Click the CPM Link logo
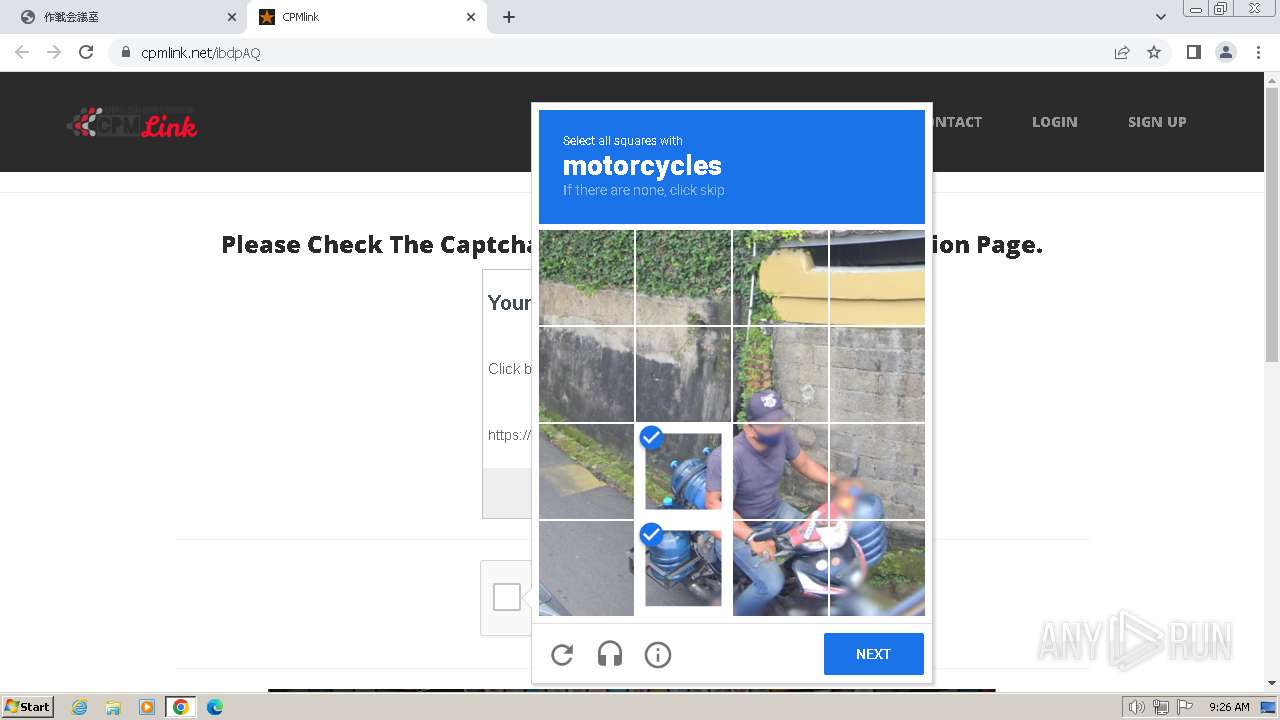 pos(132,122)
